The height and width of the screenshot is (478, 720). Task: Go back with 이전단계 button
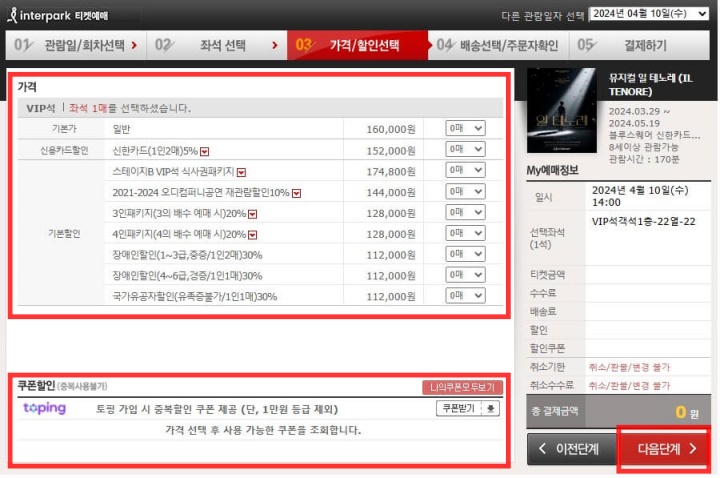[x=571, y=449]
